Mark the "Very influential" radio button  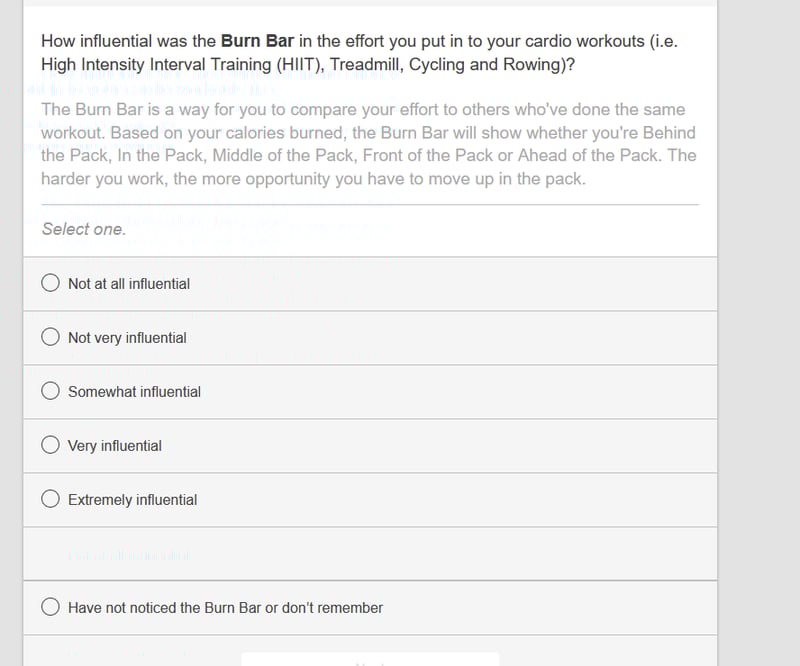tap(51, 445)
